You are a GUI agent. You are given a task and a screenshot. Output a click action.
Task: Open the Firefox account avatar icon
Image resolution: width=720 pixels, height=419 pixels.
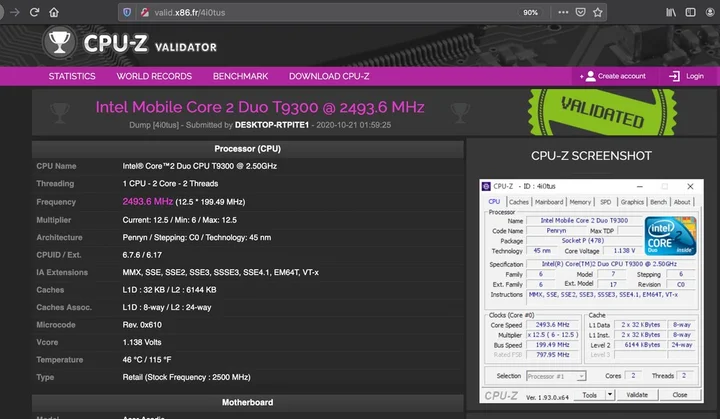710,12
